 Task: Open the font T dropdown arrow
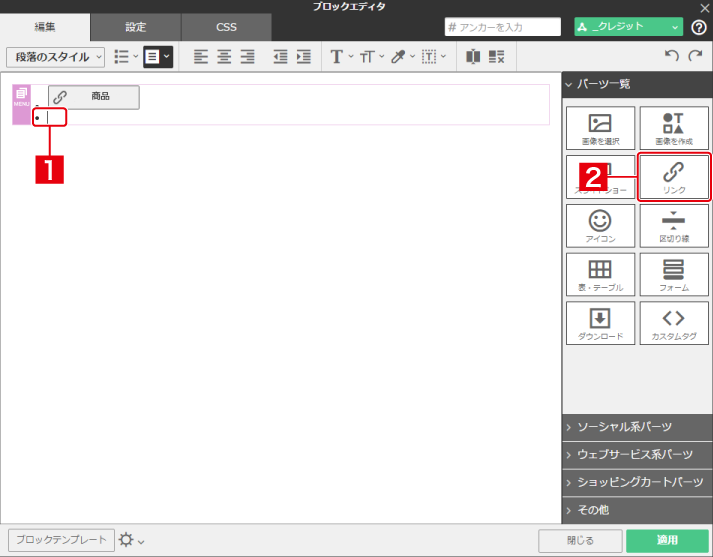(351, 57)
